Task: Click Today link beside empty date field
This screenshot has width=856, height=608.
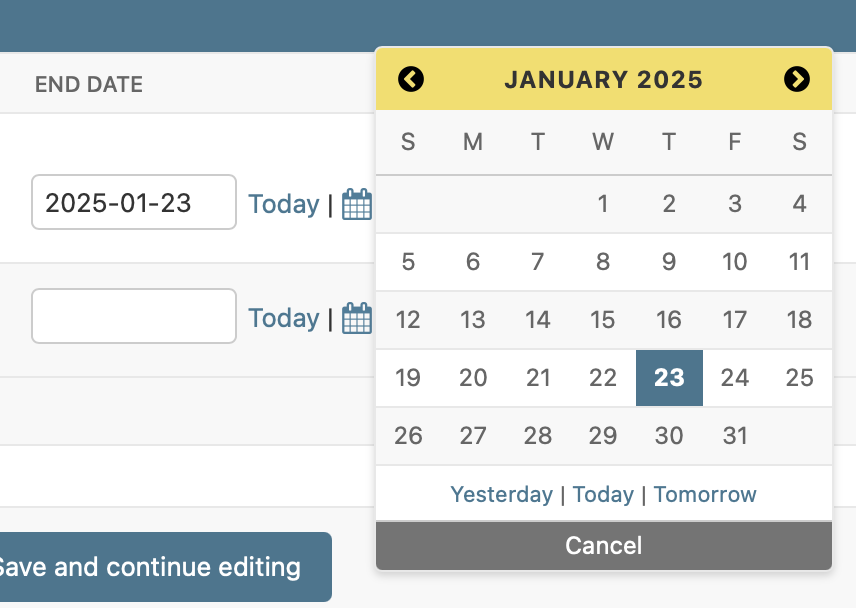Action: pyautogui.click(x=283, y=318)
